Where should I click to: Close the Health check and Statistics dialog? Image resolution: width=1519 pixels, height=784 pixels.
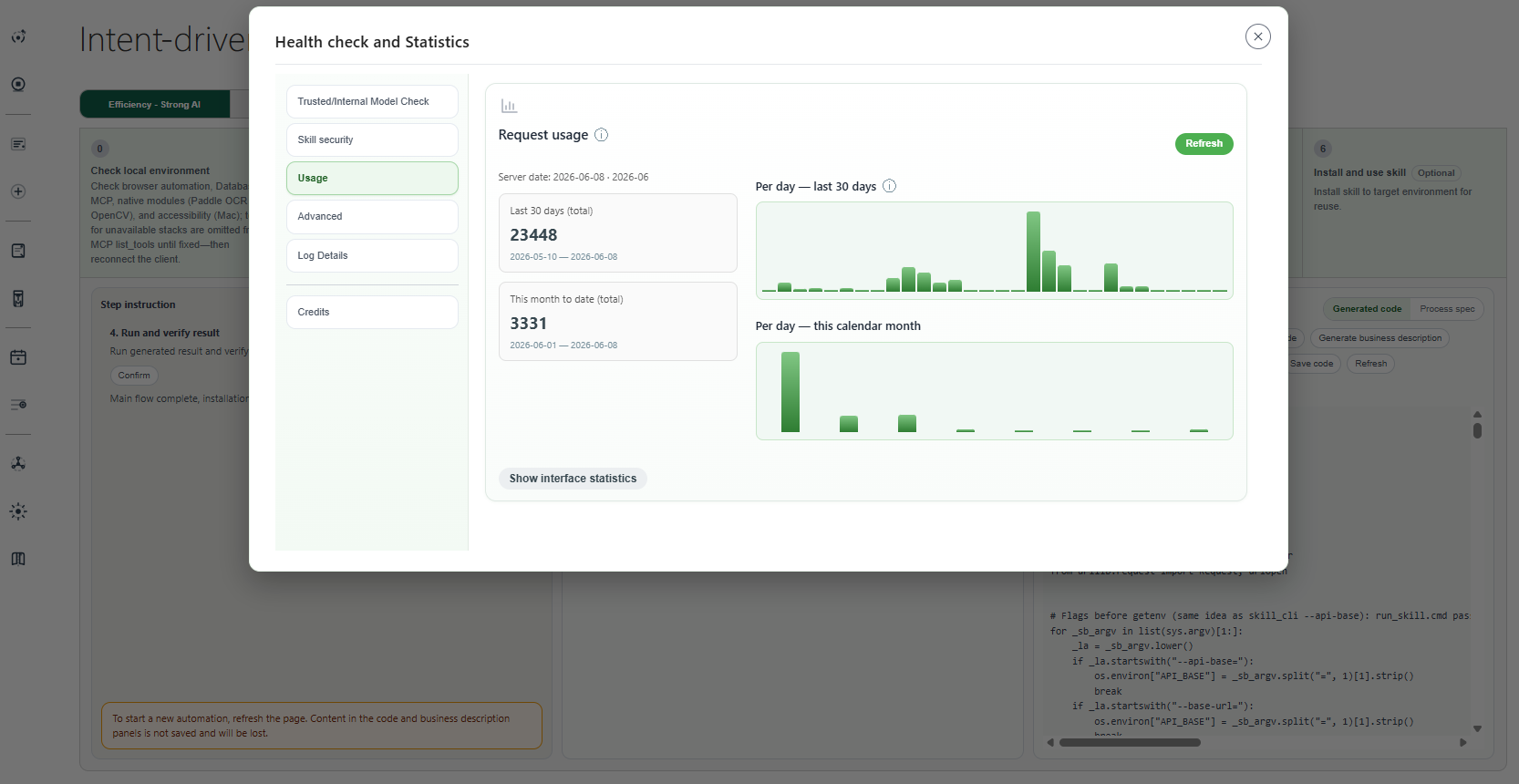click(x=1257, y=36)
